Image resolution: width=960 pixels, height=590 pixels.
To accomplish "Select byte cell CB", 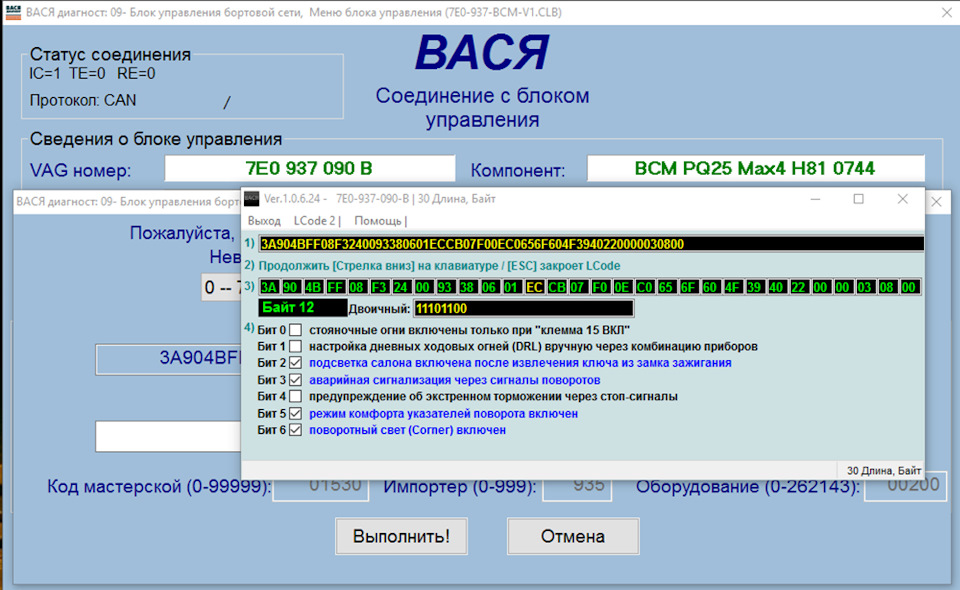I will pos(557,287).
